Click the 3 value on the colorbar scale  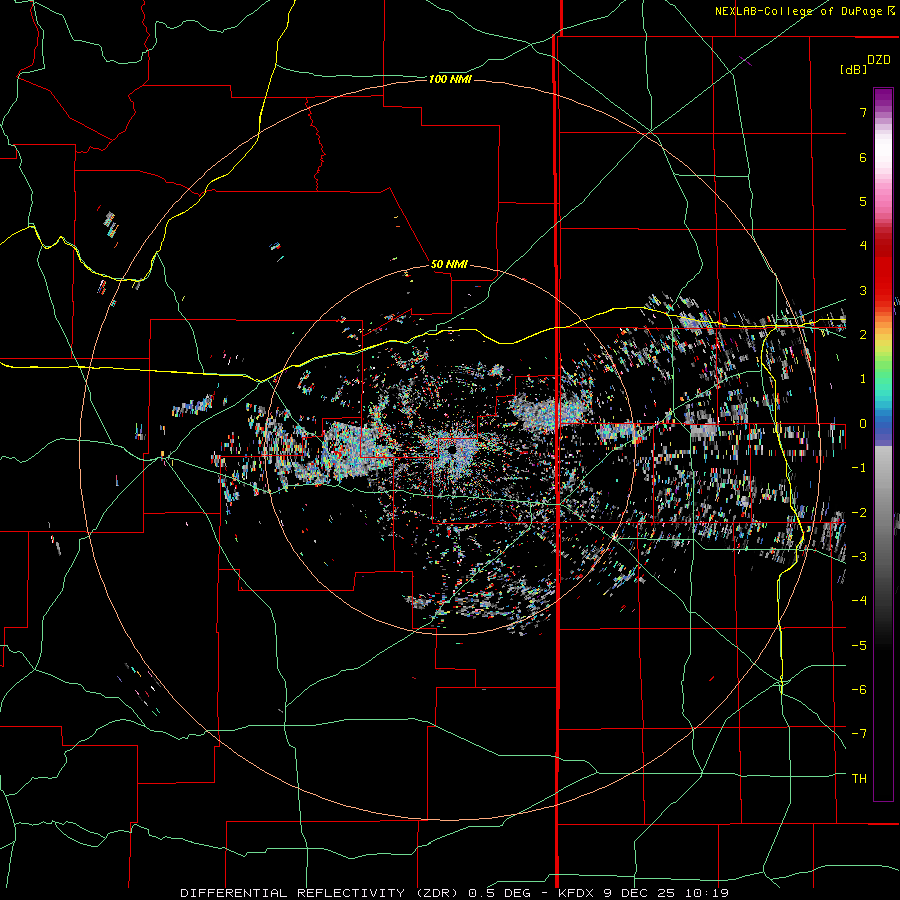863,290
